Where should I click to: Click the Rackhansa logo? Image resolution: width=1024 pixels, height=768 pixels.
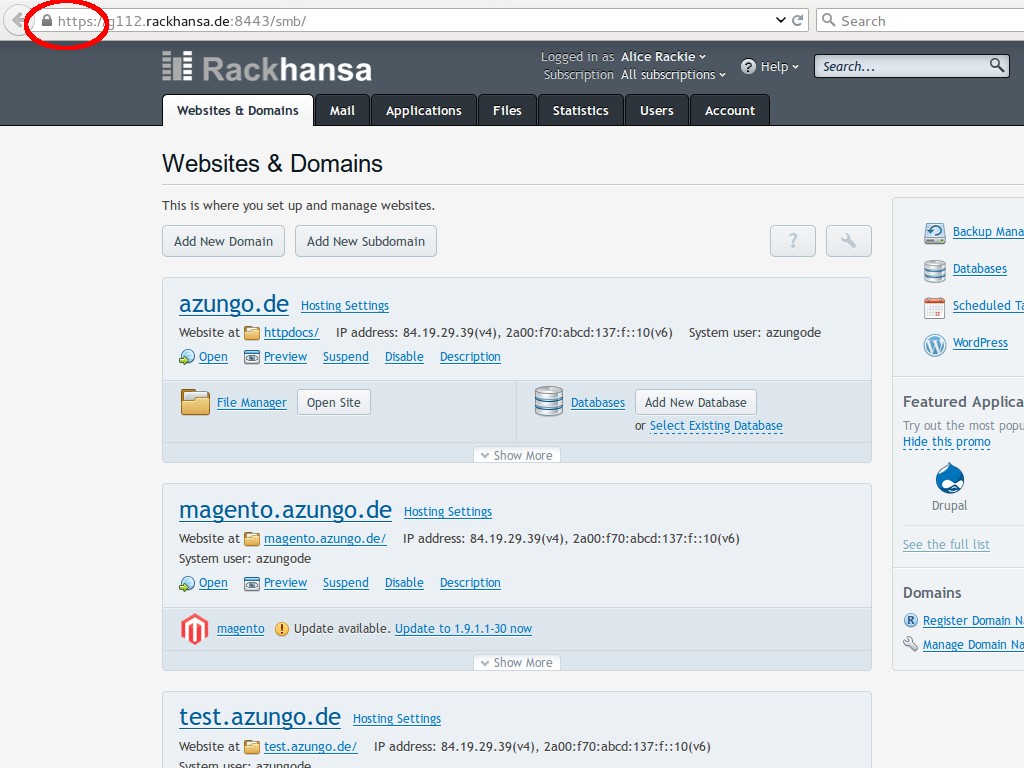click(266, 67)
